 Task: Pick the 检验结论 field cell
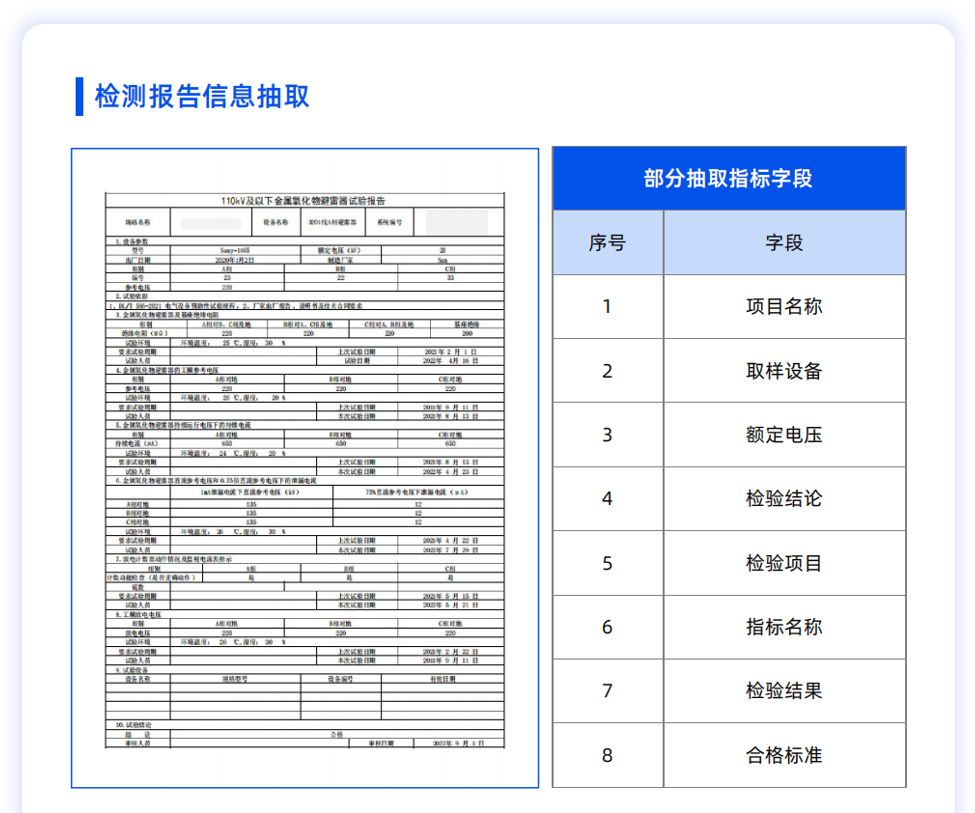click(x=784, y=499)
